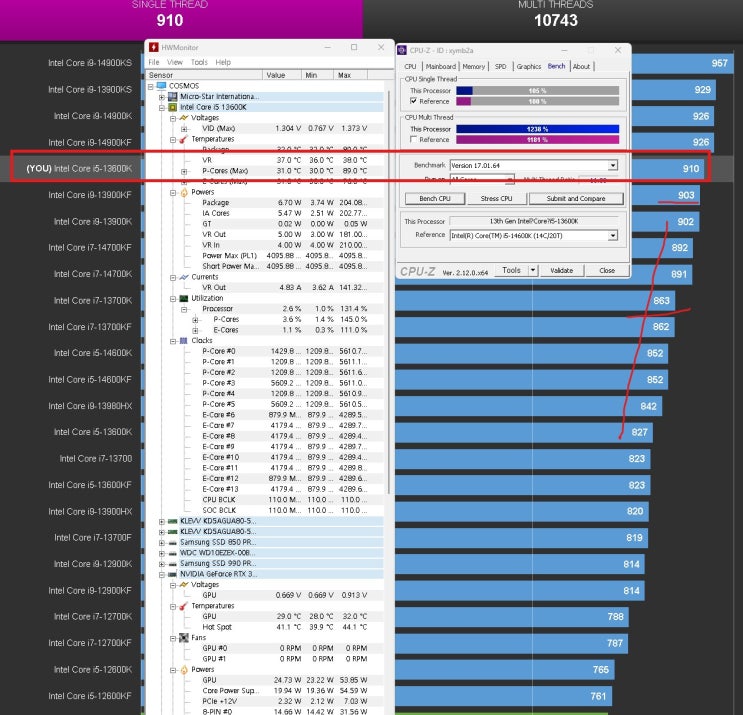Image resolution: width=743 pixels, height=715 pixels.
Task: Click the Intel Core i5 13600K chip icon
Action: click(172, 107)
